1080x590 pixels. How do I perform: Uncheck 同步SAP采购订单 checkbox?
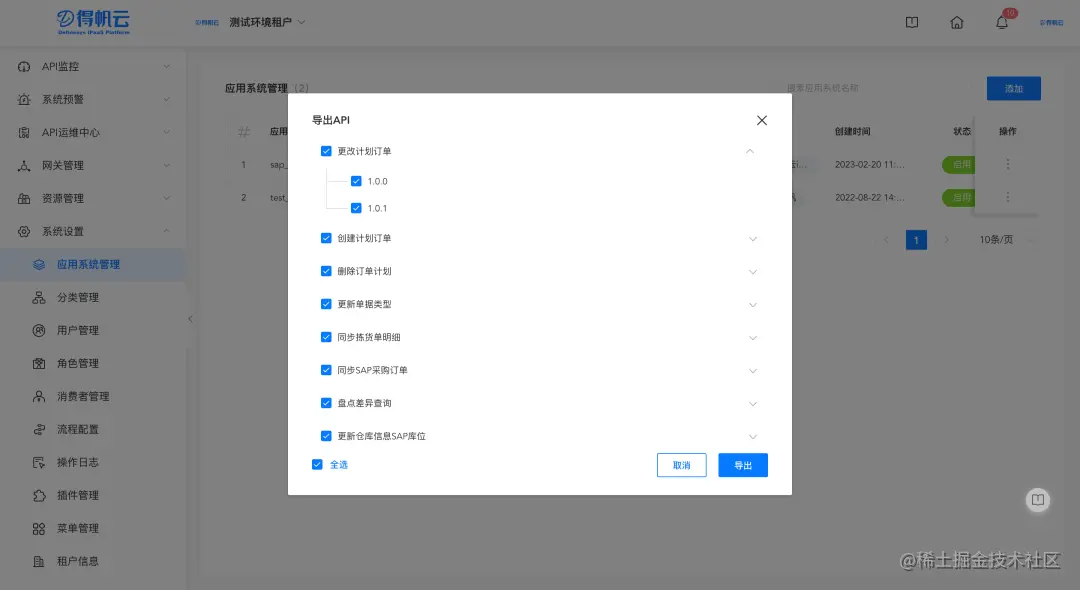point(326,370)
